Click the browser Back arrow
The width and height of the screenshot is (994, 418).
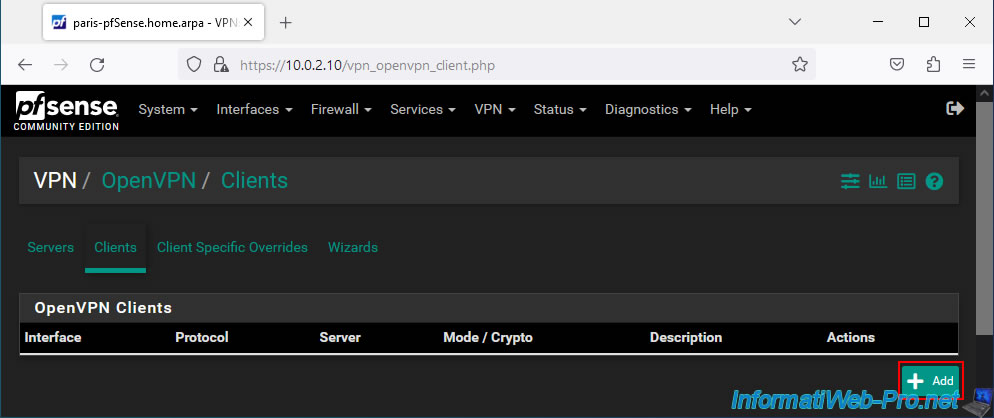tap(25, 65)
